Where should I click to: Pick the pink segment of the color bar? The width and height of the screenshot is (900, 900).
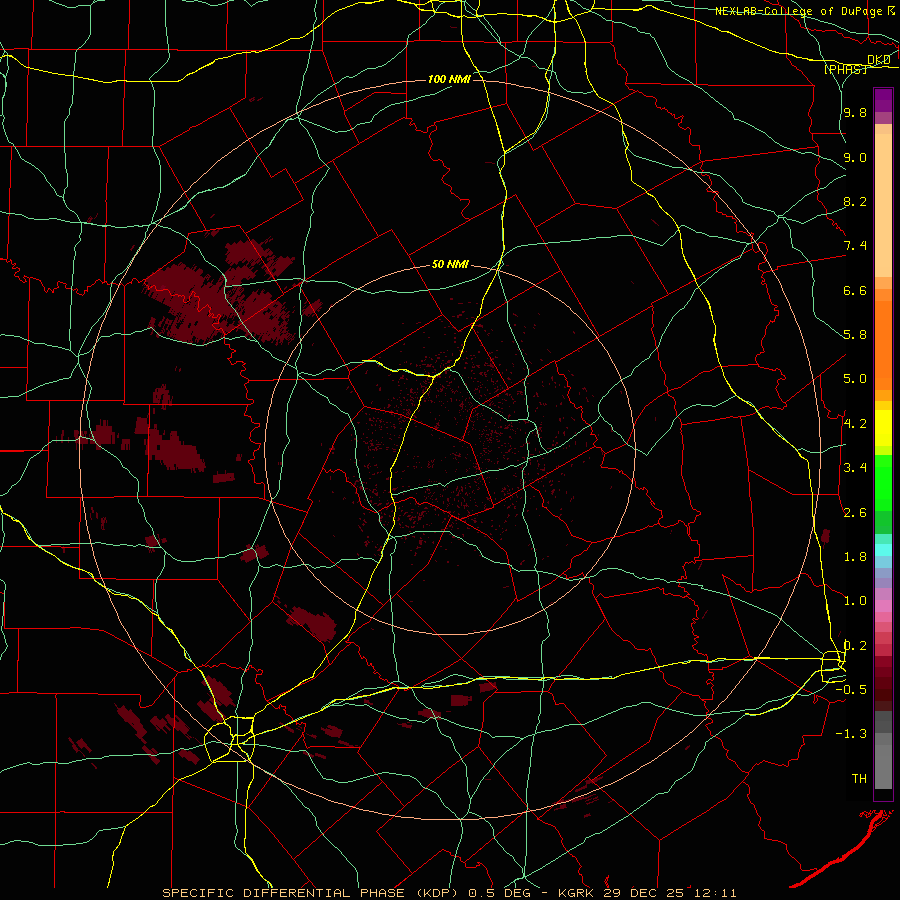pos(883,606)
